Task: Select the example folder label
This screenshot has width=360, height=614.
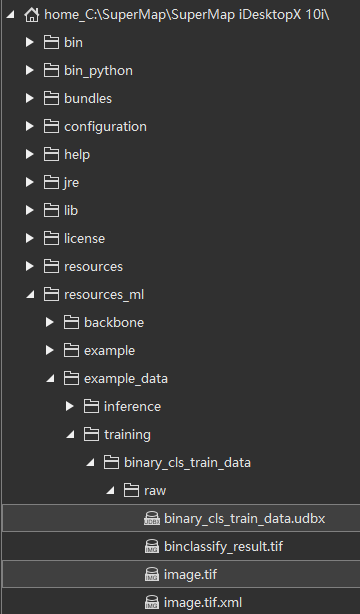Action: [109, 351]
